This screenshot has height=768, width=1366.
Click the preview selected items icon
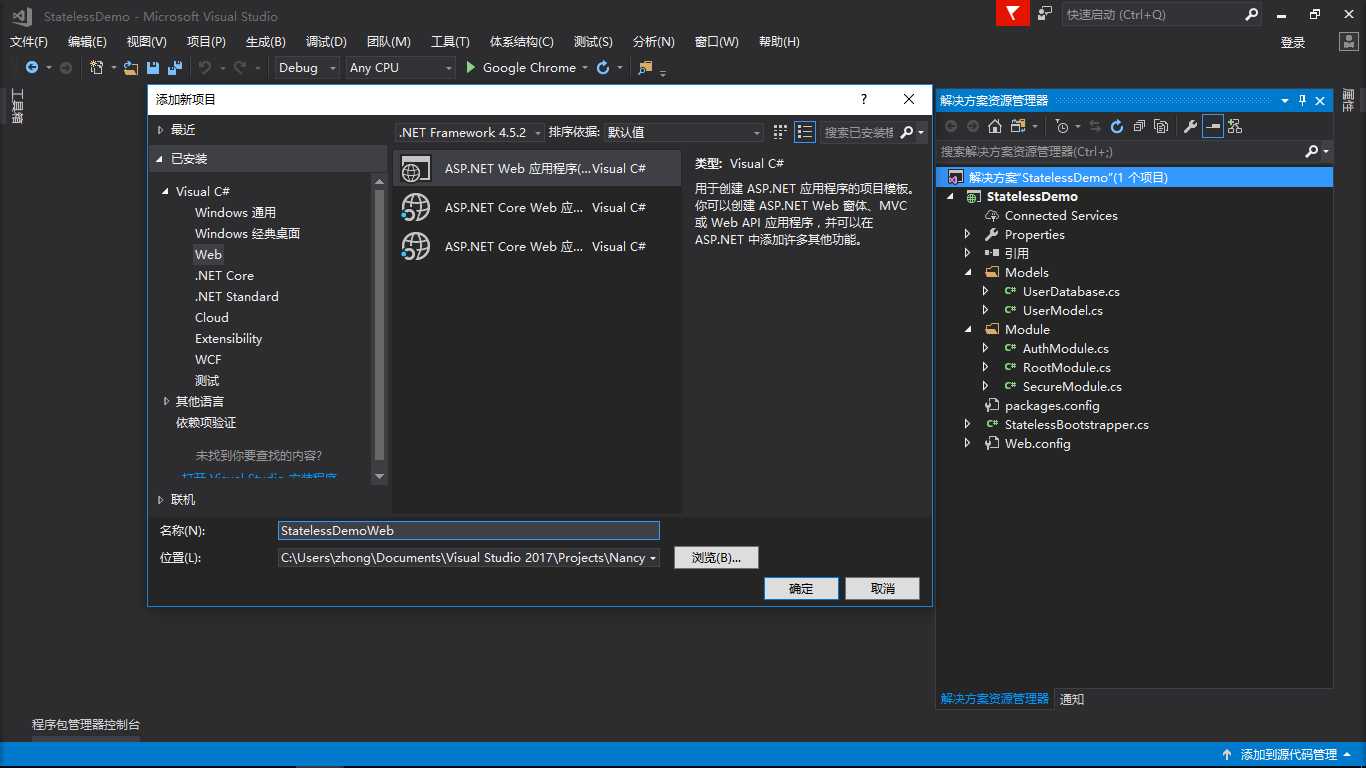coord(1213,126)
